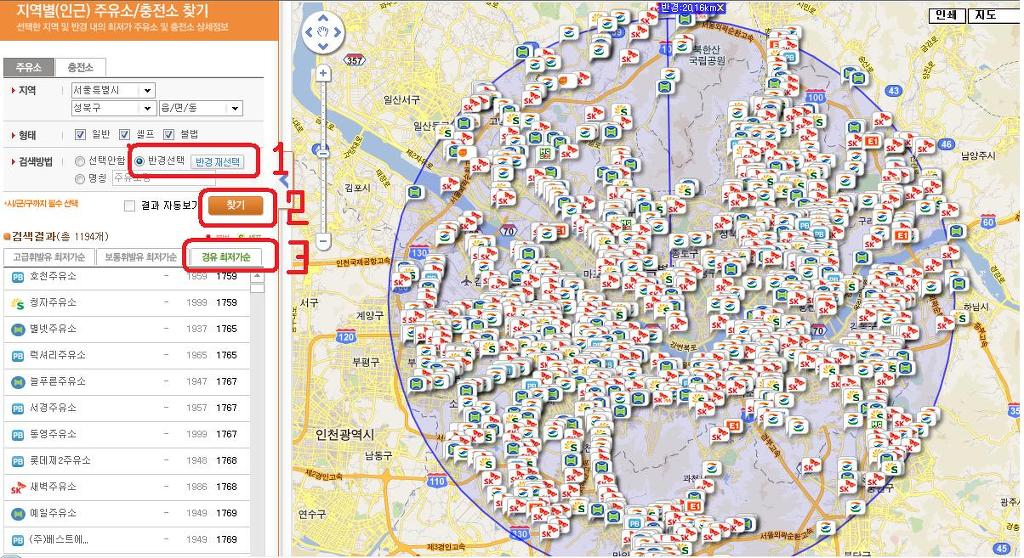Open the 성북구 district dropdown

[x=113, y=108]
